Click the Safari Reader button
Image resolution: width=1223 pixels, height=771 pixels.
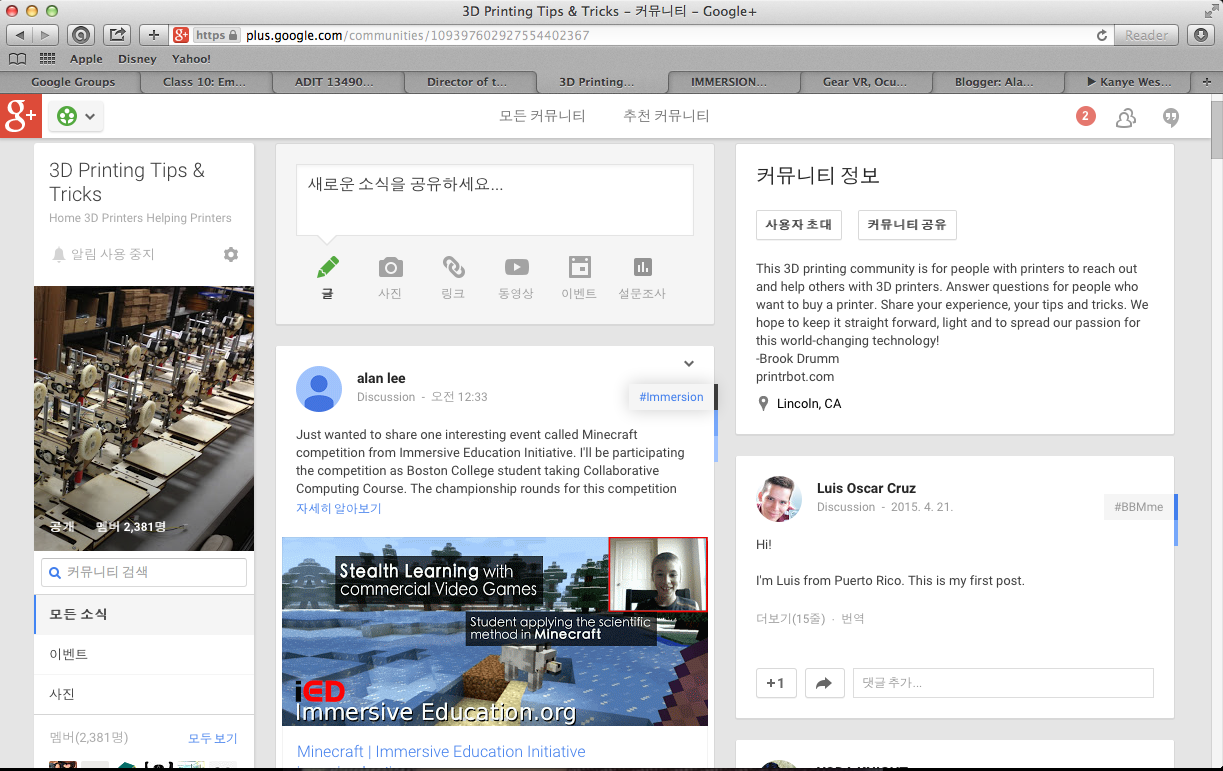tap(1146, 35)
